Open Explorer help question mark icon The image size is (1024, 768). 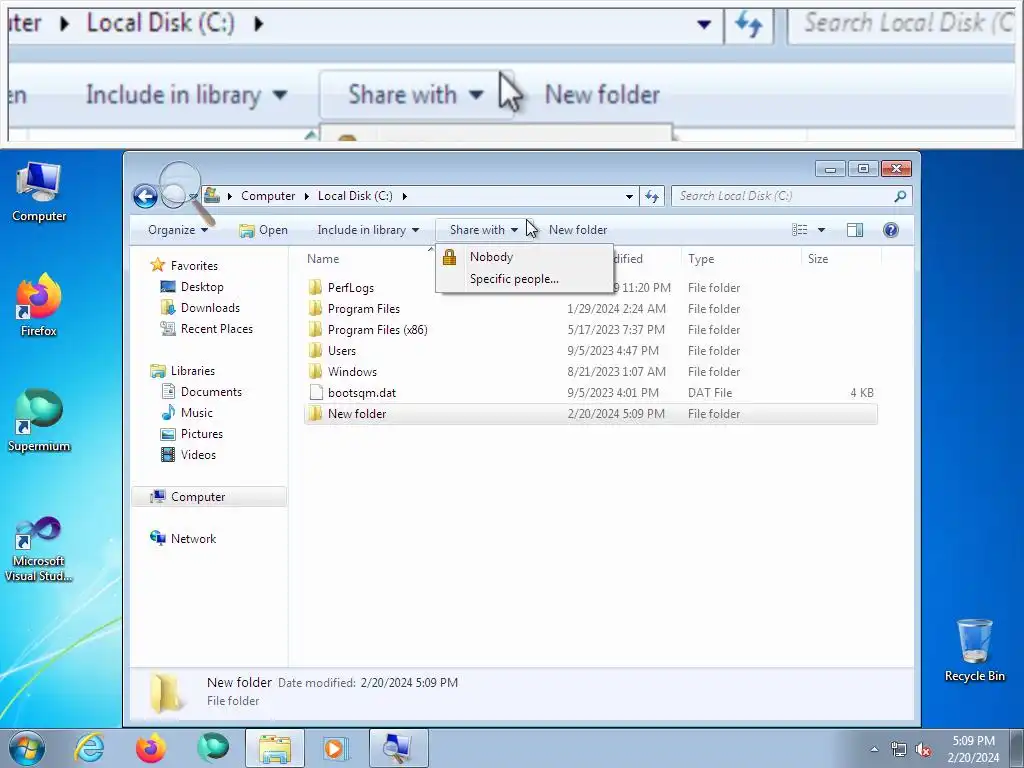891,230
